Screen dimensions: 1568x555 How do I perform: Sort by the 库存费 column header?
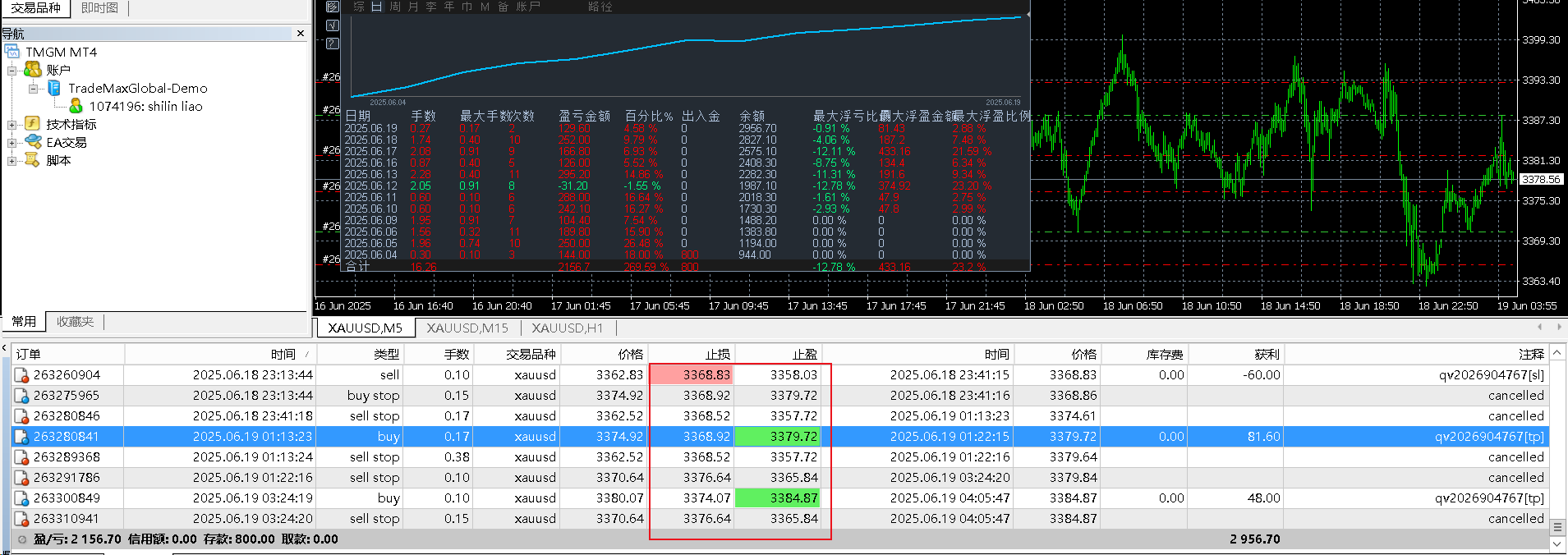coord(1144,354)
